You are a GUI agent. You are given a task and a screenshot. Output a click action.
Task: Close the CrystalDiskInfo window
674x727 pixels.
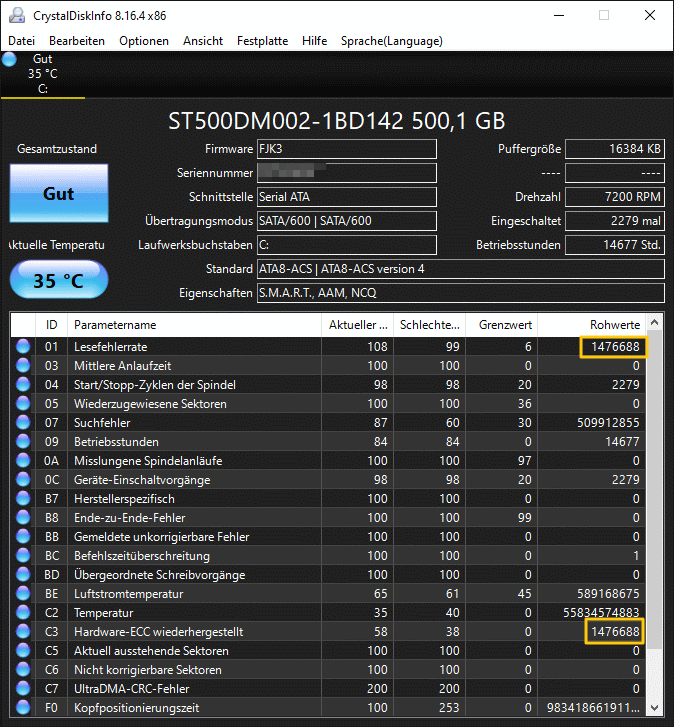(650, 15)
